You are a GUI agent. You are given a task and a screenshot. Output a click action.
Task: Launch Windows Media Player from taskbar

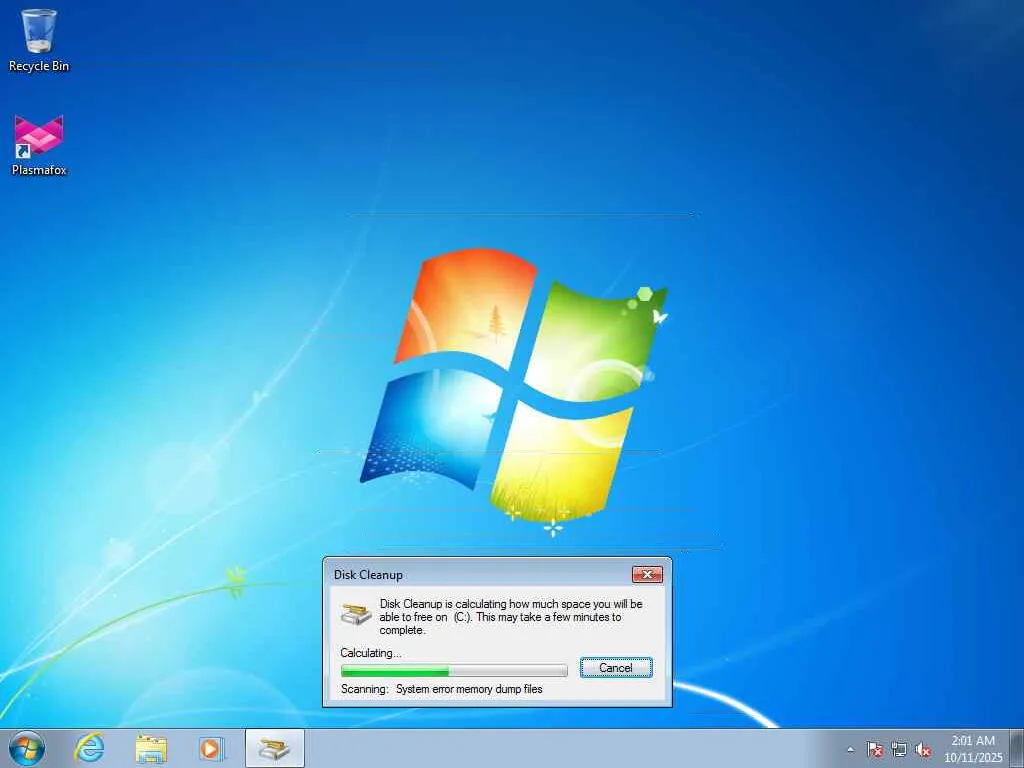(212, 748)
